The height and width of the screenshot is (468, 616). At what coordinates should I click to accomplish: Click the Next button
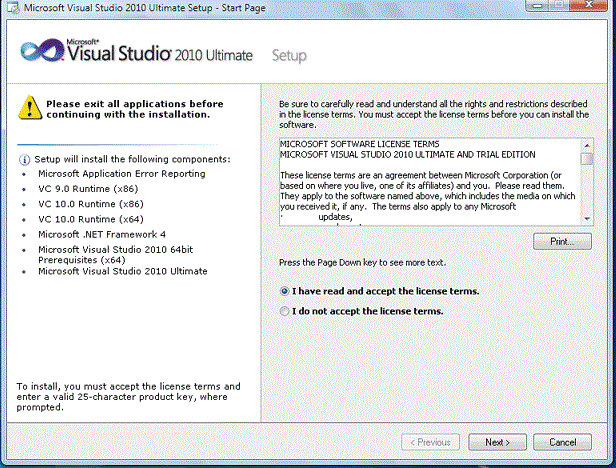pyautogui.click(x=497, y=442)
